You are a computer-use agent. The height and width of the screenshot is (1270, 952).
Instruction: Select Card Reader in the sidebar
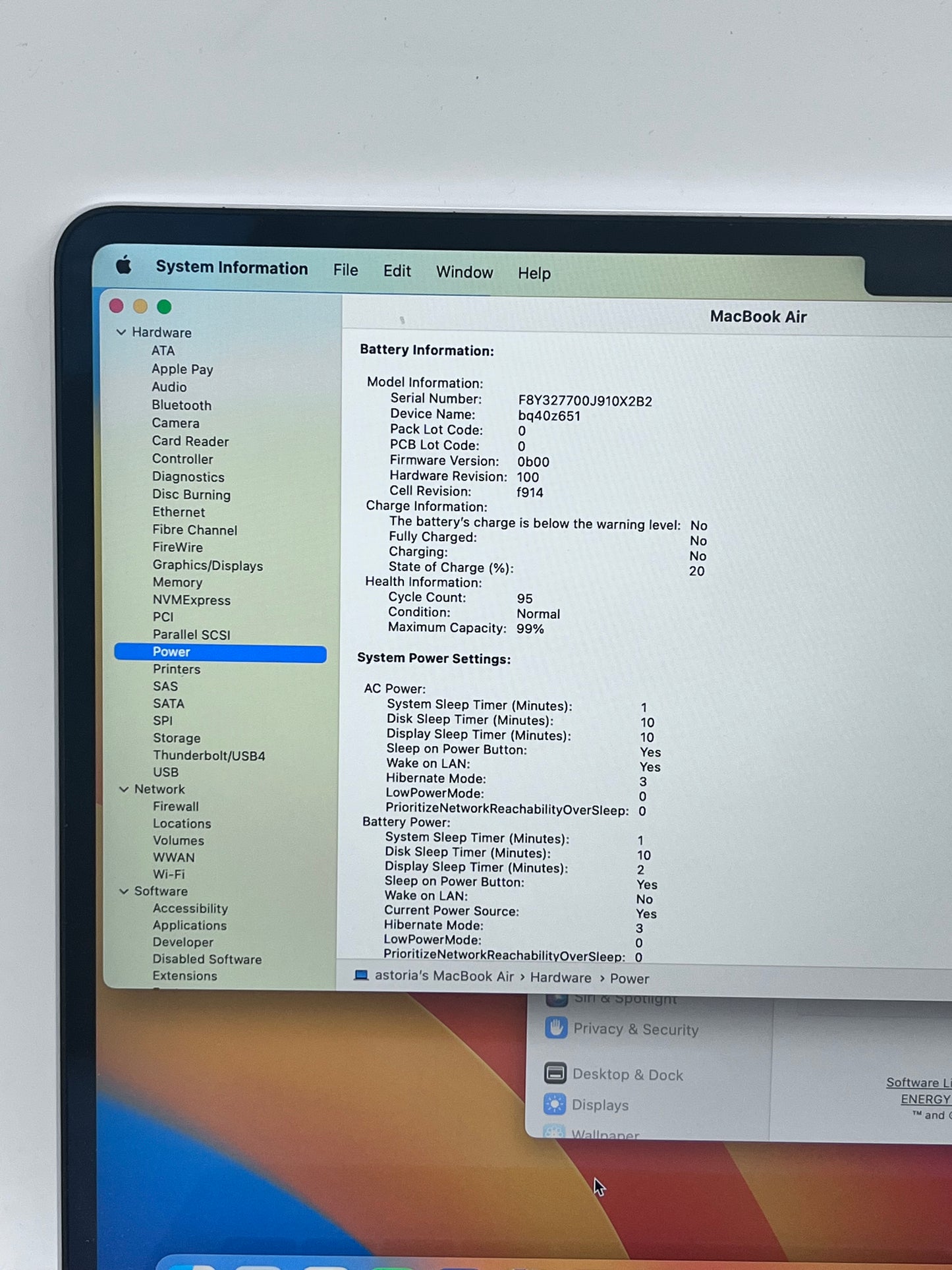190,441
